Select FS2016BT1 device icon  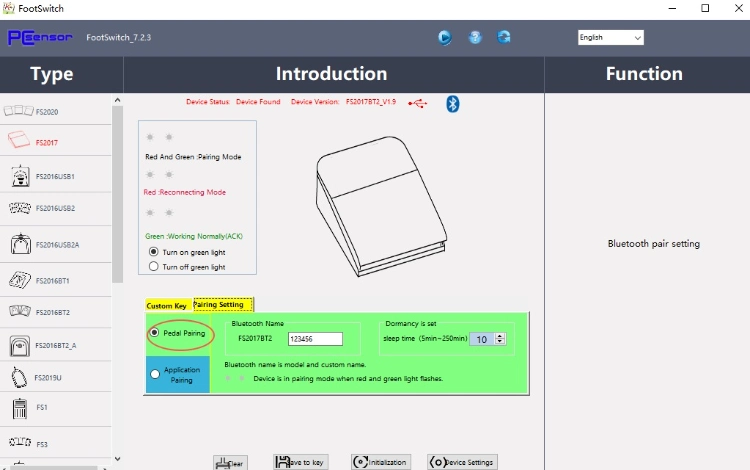(x=20, y=280)
